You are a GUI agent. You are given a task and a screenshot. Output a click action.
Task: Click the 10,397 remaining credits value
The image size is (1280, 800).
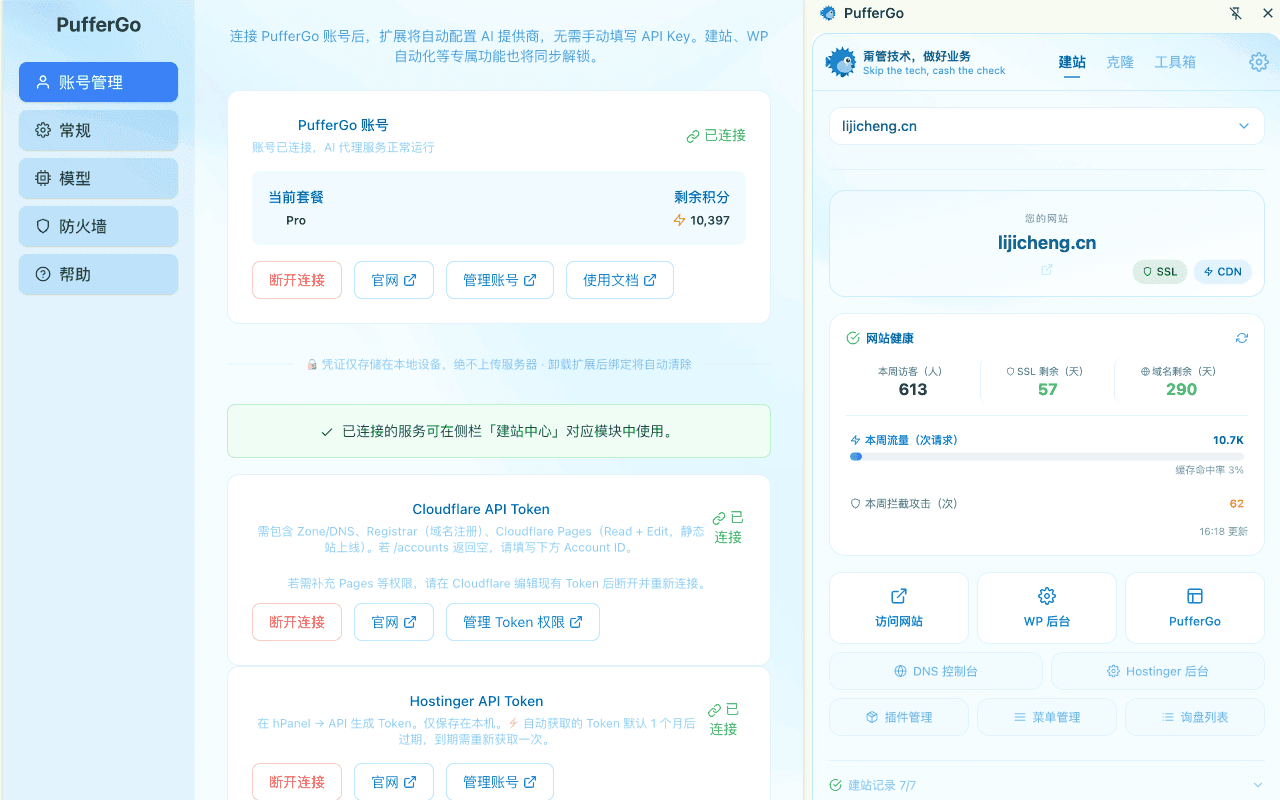tap(710, 220)
